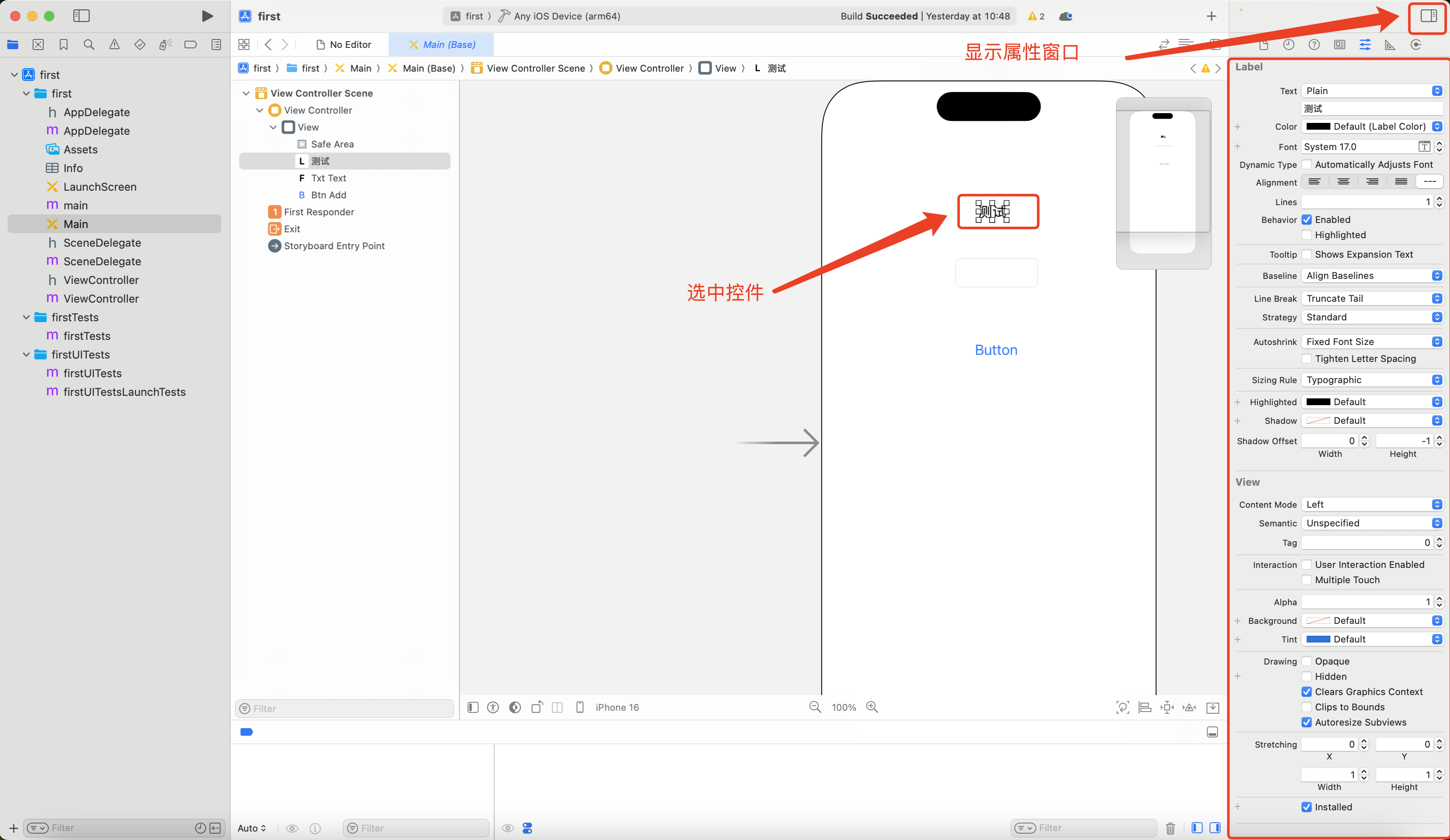The image size is (1450, 840).
Task: Select ViewController.m file in navigator
Action: tap(101, 299)
